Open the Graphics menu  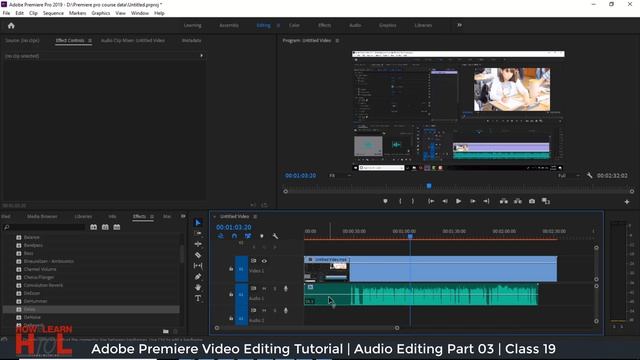[x=100, y=13]
